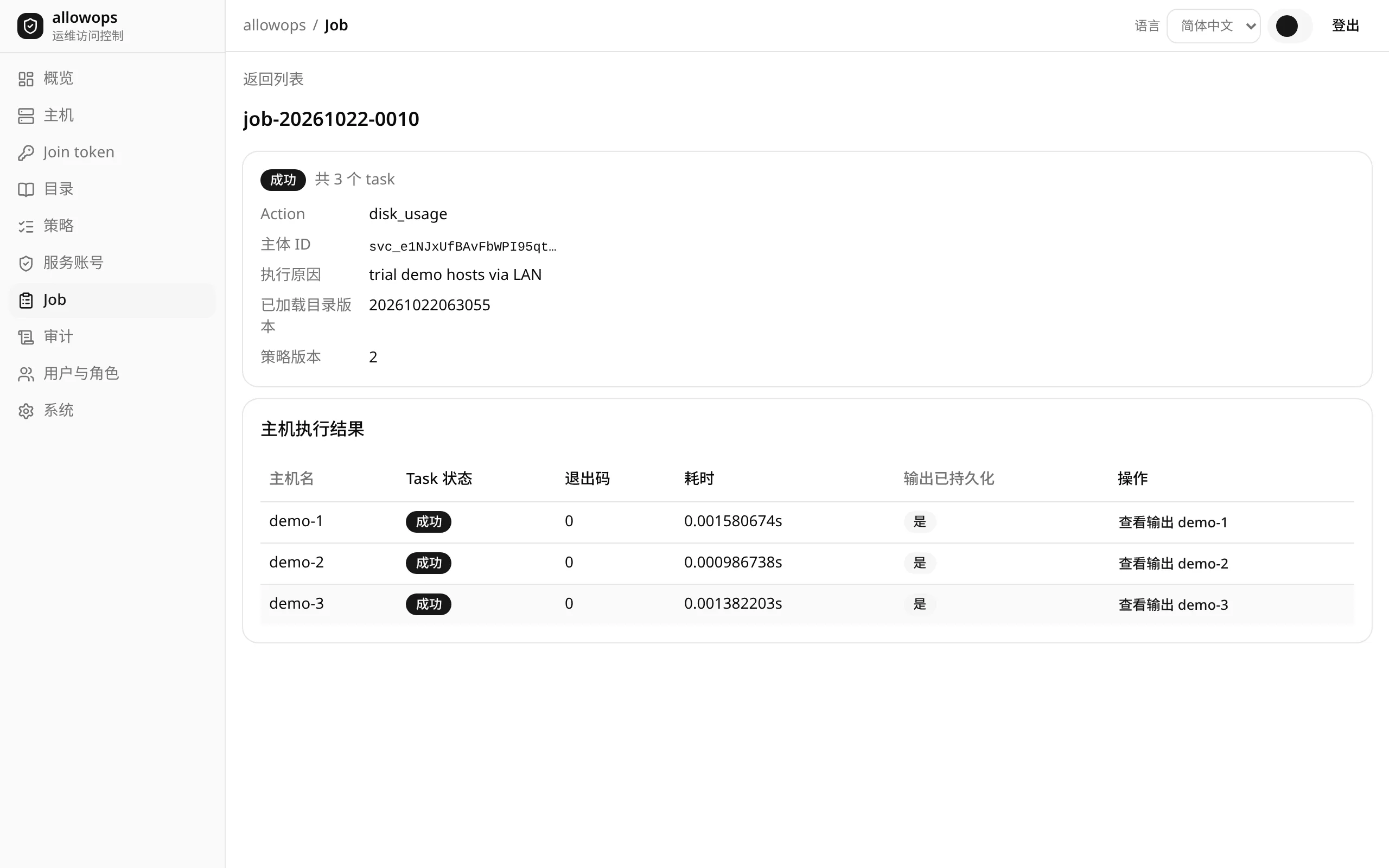Click trial demo hosts via LAN text

pyautogui.click(x=455, y=275)
